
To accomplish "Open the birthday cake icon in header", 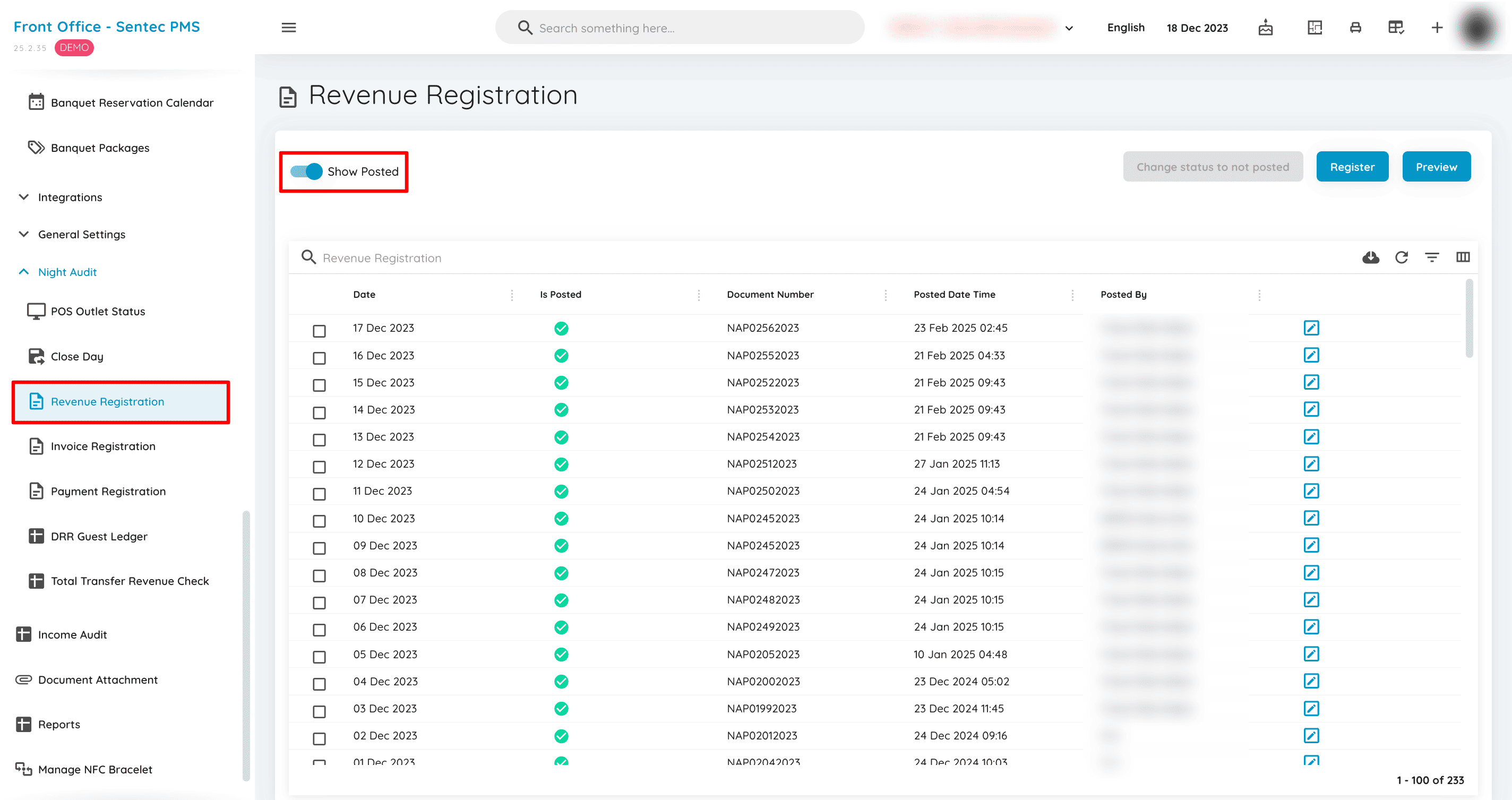I will [x=1265, y=28].
